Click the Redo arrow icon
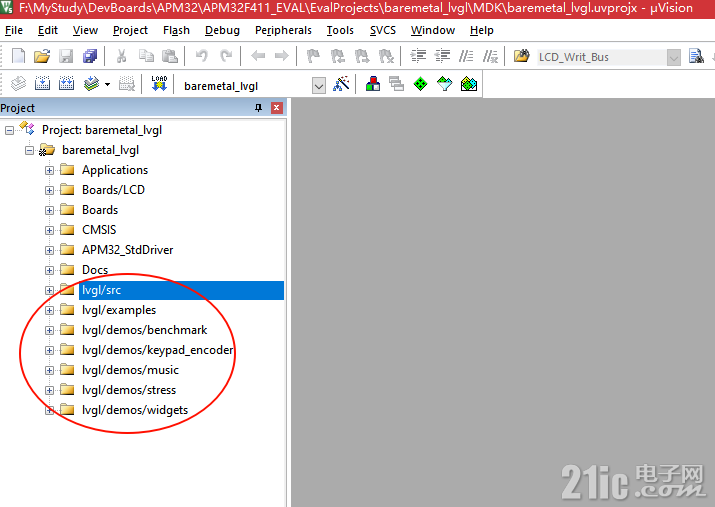Image resolution: width=715 pixels, height=507 pixels. (226, 56)
